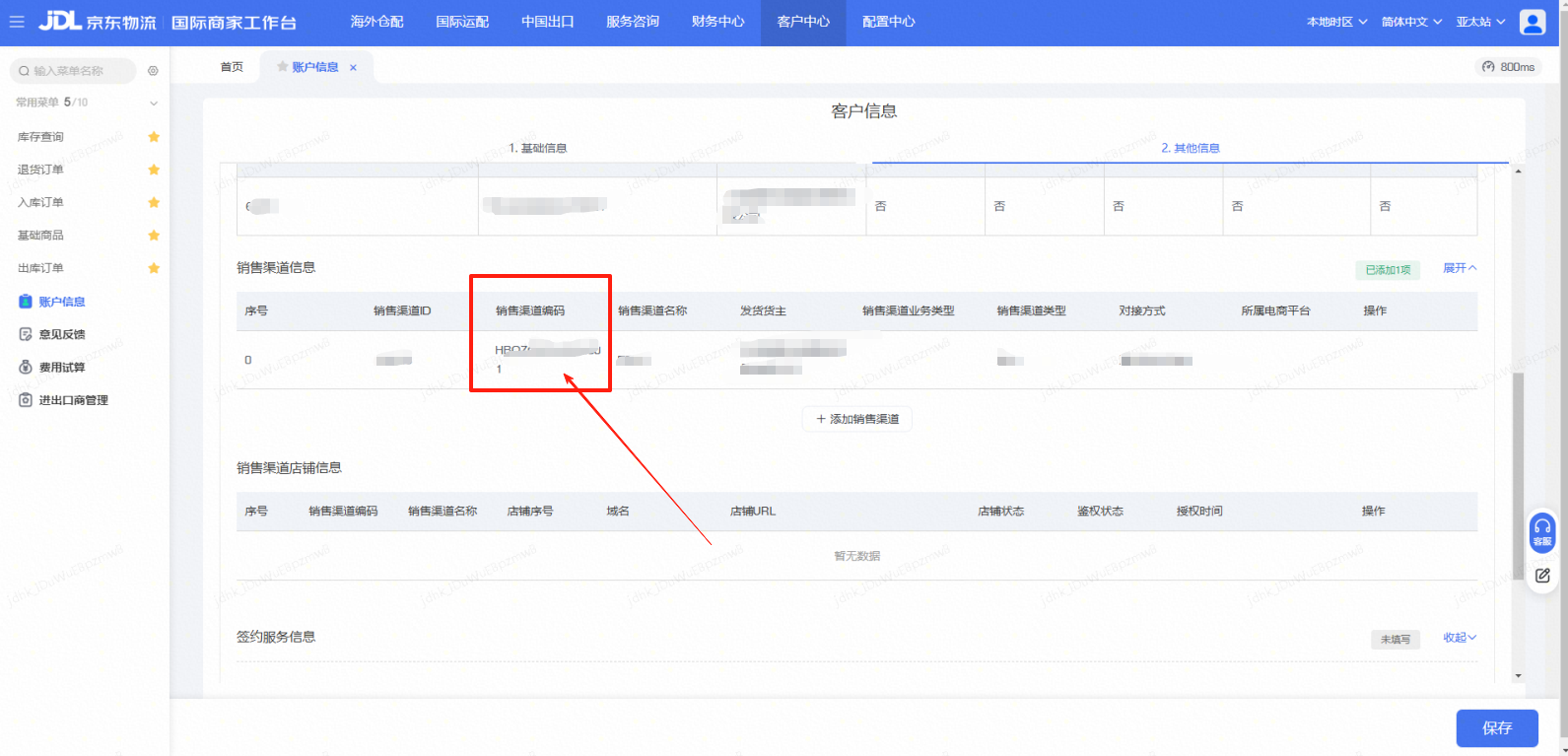Screen dimensions: 1568x756
Task: Open 库存查询 in the sidebar
Action: pos(40,137)
